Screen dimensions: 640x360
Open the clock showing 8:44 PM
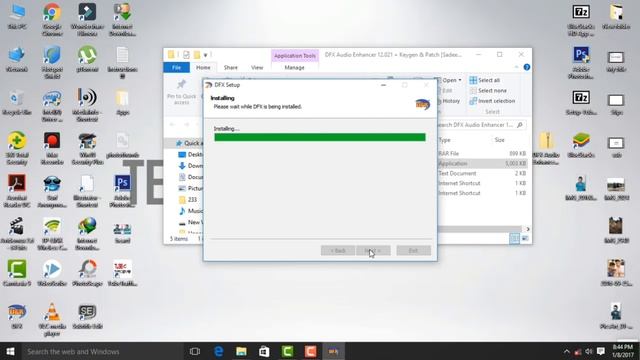(623, 351)
